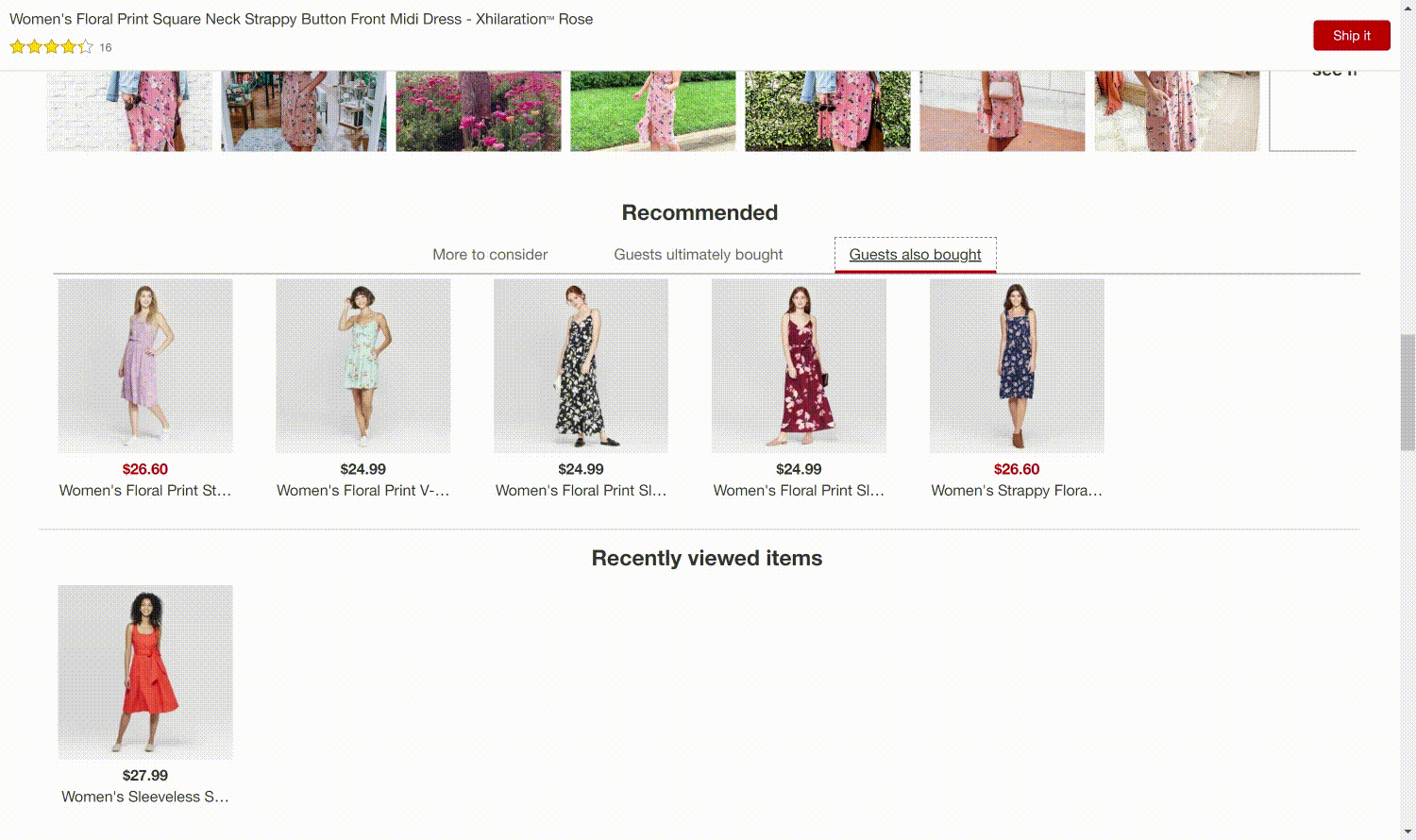Viewport: 1416px width, 840px height.
Task: View guest photo with pink flower garden
Action: [479, 110]
